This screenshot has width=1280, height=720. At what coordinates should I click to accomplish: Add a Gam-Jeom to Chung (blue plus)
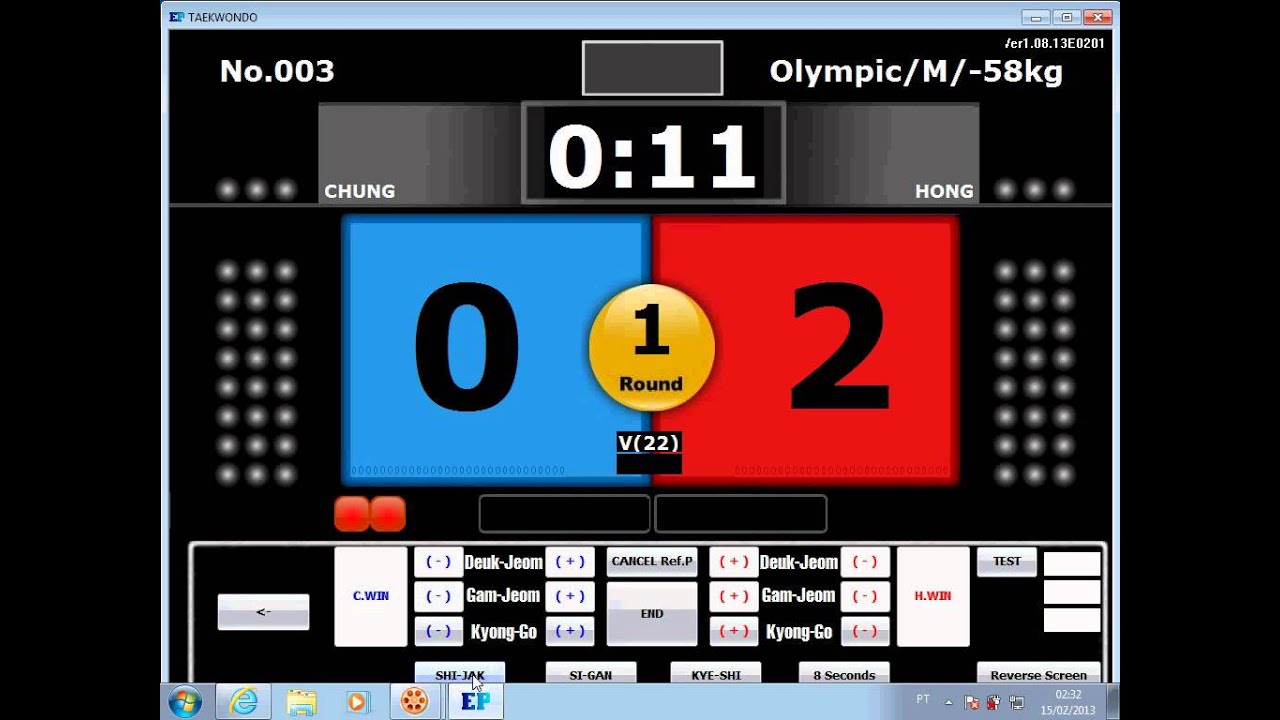(x=570, y=596)
